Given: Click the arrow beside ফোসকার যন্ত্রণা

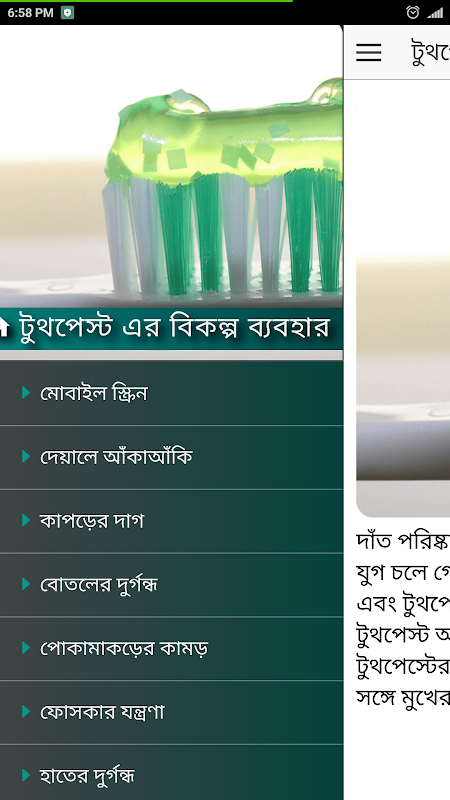Looking at the screenshot, I should click(26, 711).
